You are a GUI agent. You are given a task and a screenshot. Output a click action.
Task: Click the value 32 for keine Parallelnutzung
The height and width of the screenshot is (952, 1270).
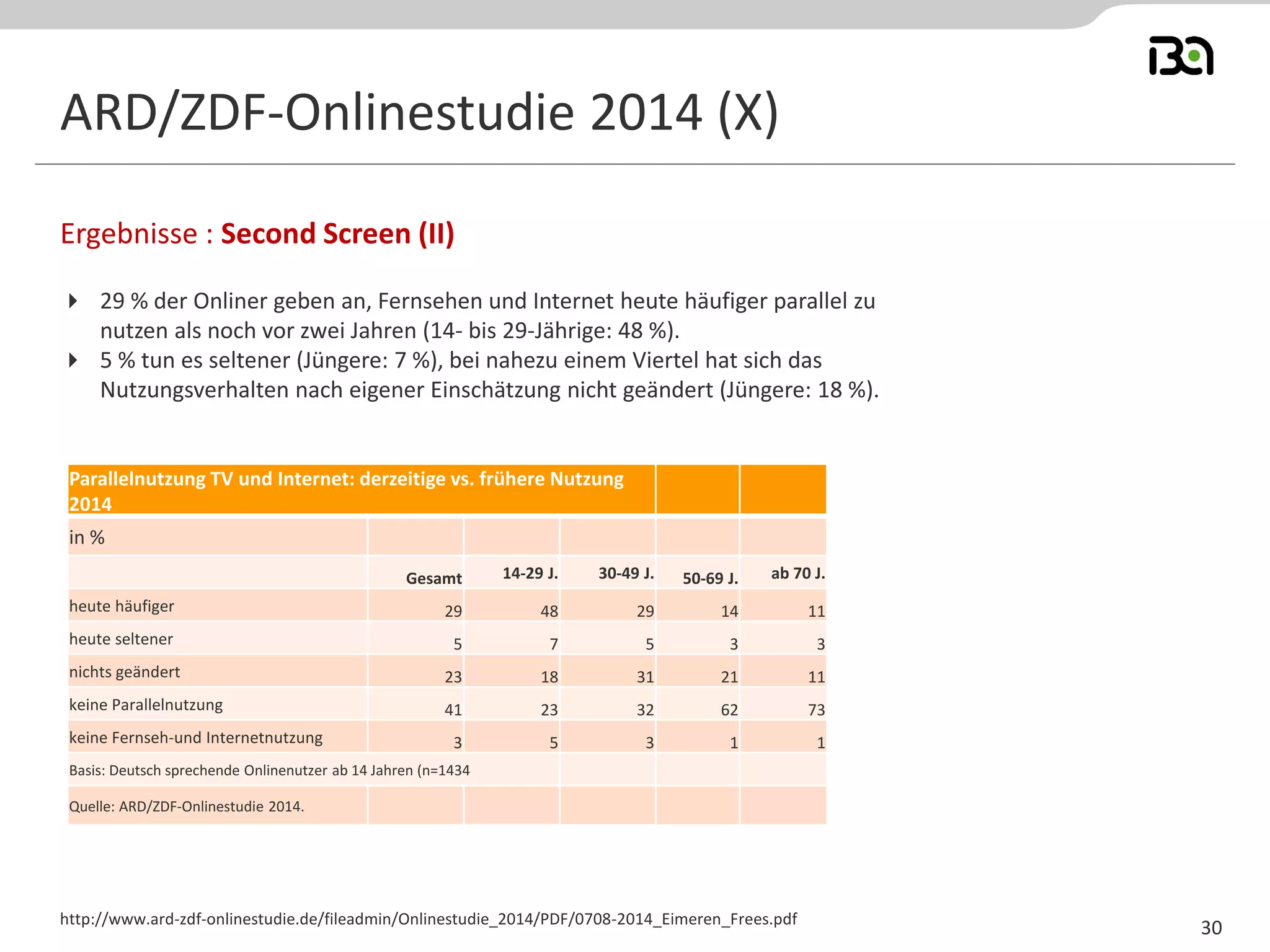646,710
